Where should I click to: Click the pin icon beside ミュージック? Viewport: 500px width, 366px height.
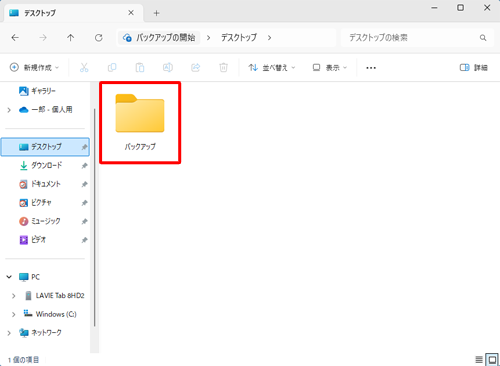click(x=84, y=221)
